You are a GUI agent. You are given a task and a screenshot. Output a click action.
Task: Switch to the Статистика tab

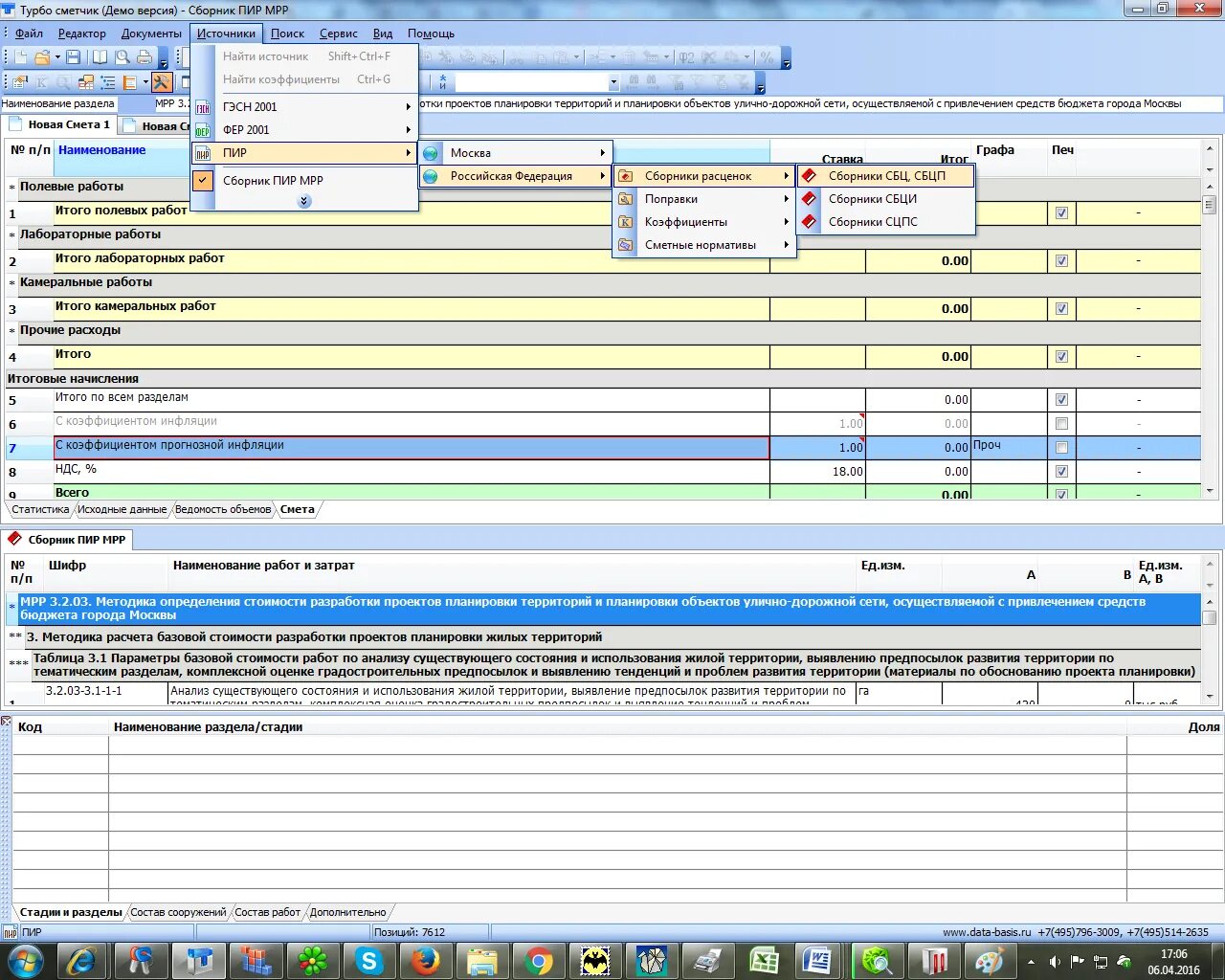coord(40,509)
